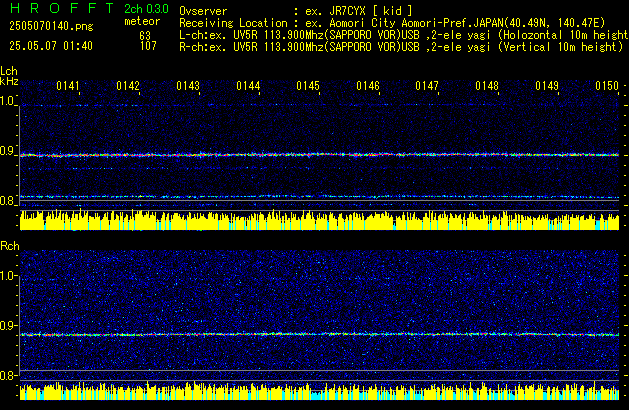Click the 0148 time marker
The width and height of the screenshot is (629, 410).
point(487,86)
